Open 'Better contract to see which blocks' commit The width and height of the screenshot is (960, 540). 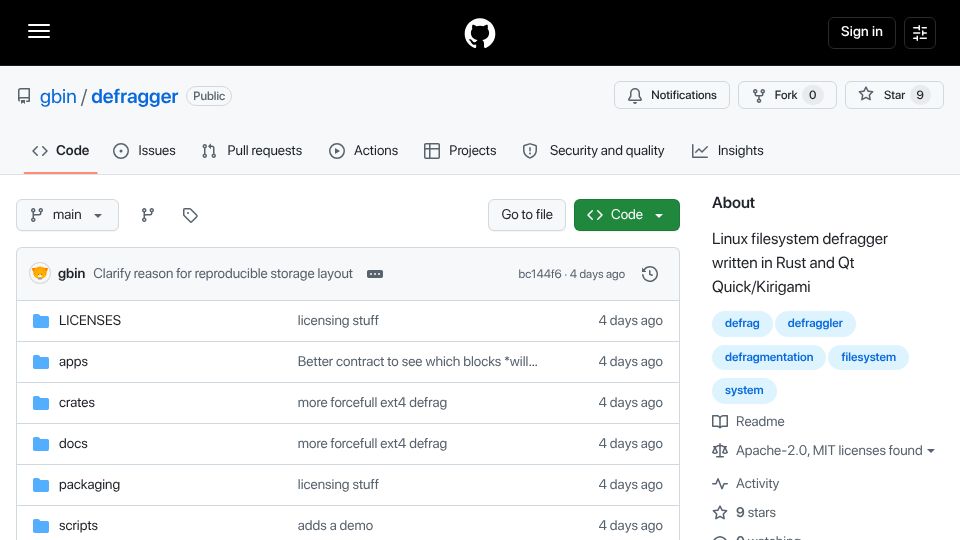pyautogui.click(x=418, y=362)
